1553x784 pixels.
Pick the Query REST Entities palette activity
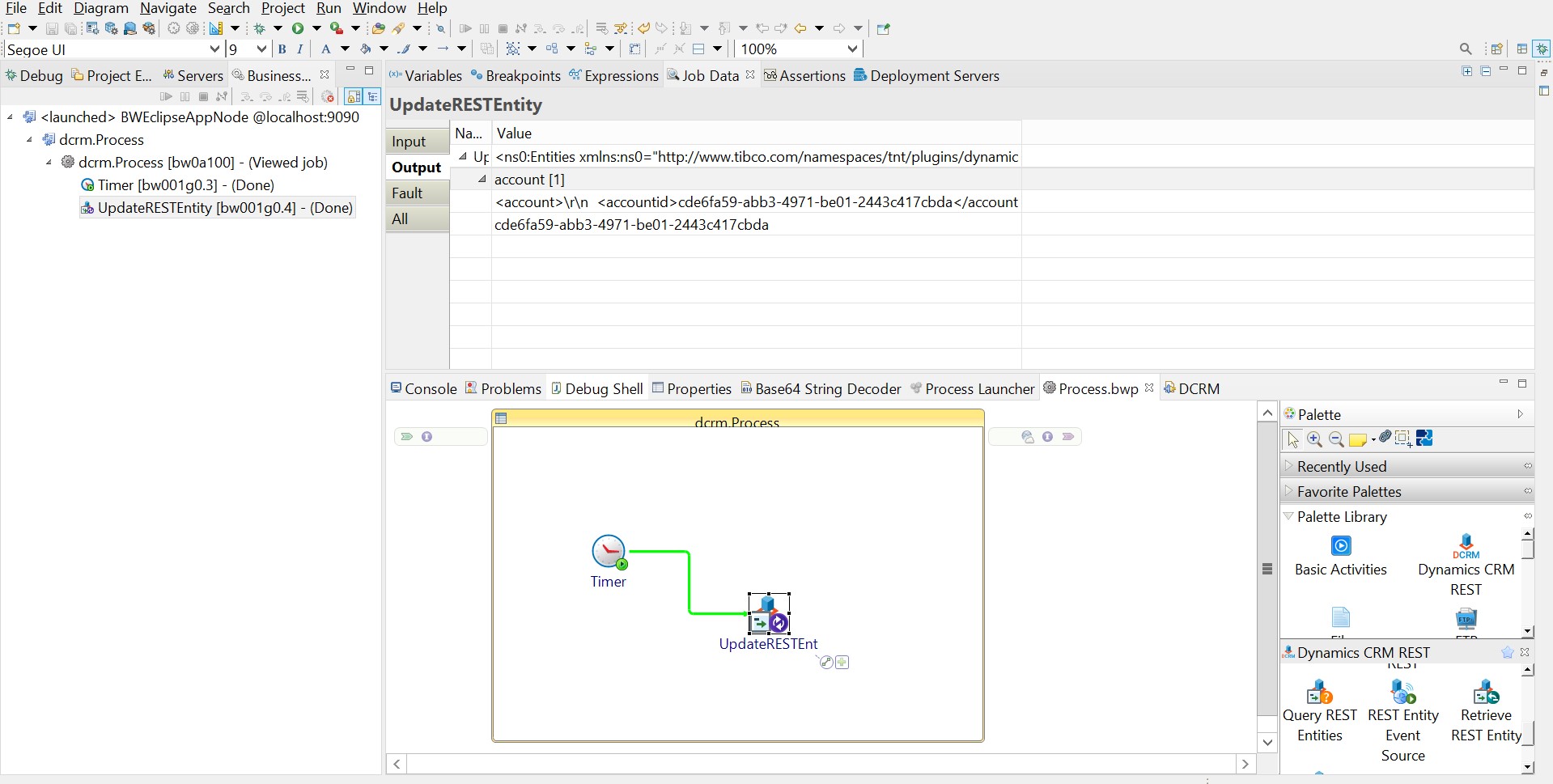pyautogui.click(x=1319, y=694)
